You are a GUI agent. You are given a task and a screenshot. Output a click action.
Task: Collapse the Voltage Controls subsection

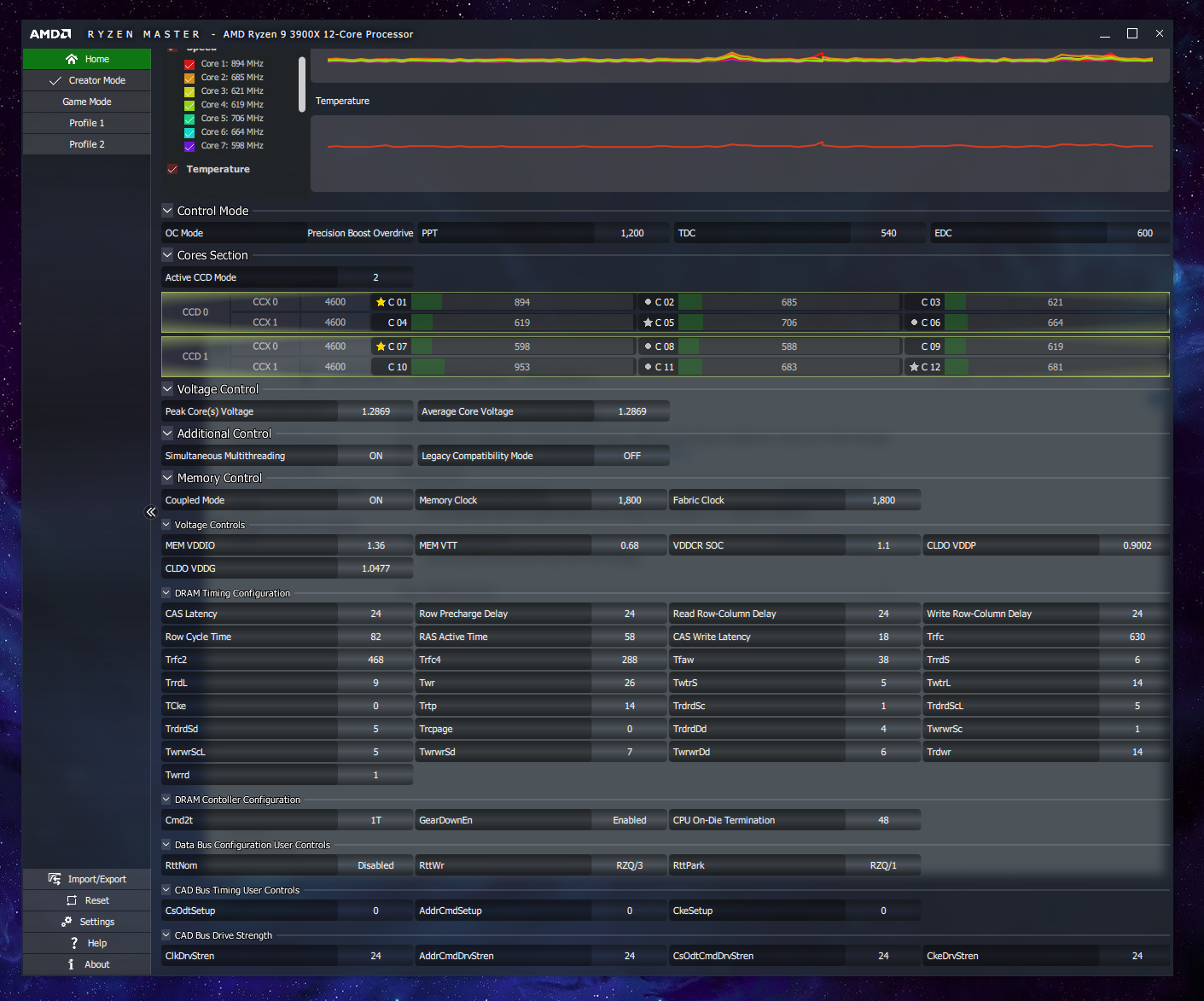[166, 525]
